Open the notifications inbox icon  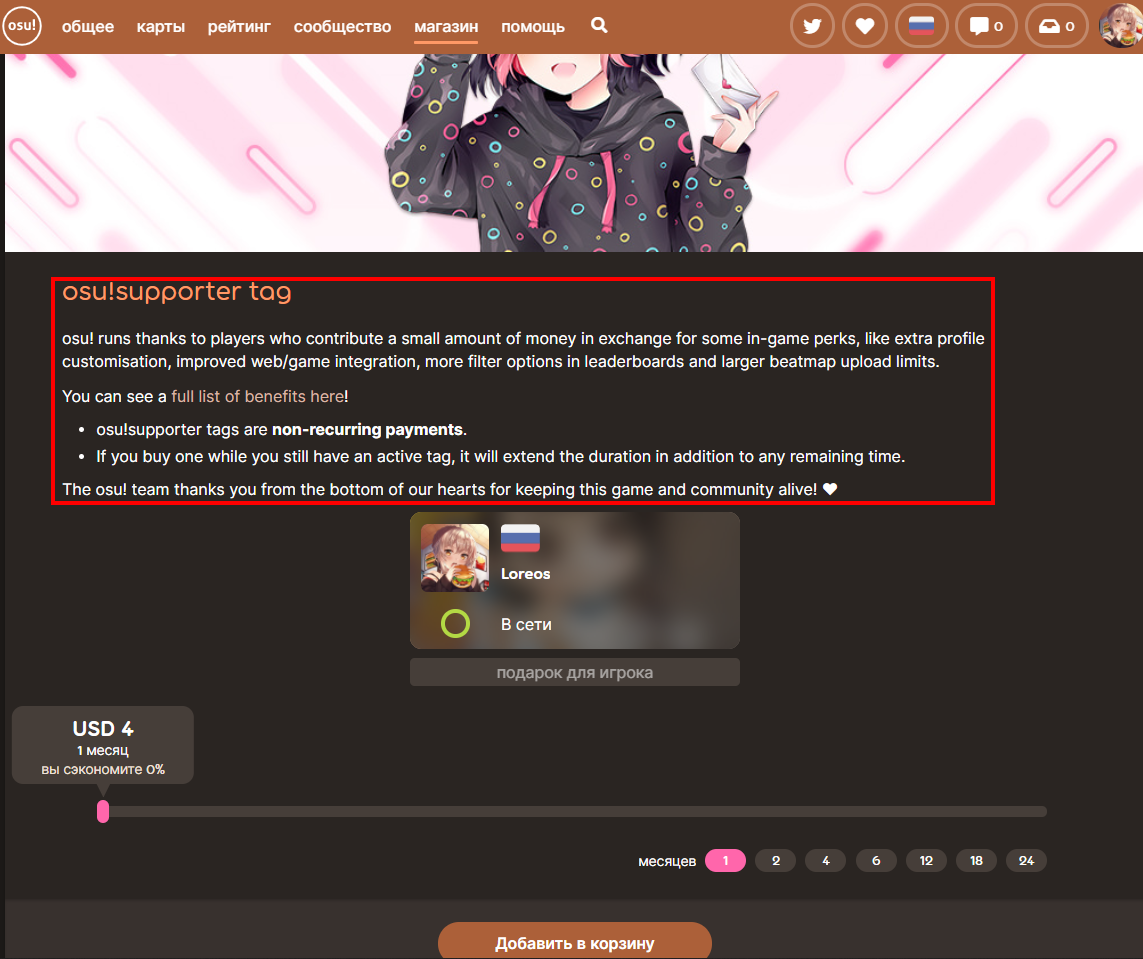point(1056,26)
